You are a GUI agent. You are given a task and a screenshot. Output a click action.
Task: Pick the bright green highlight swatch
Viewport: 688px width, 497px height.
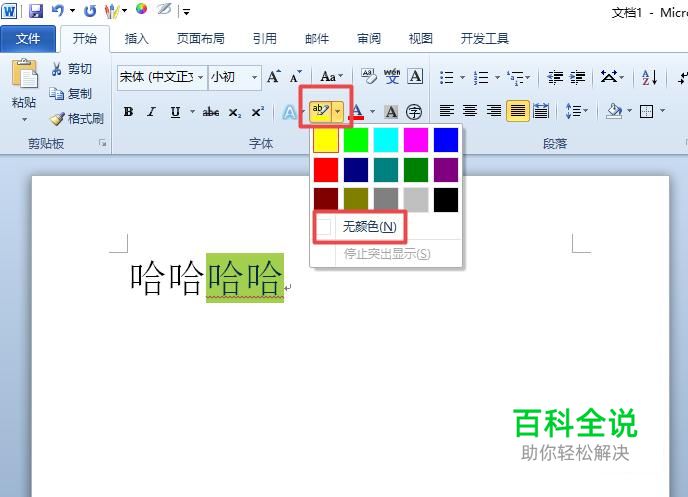[x=356, y=140]
